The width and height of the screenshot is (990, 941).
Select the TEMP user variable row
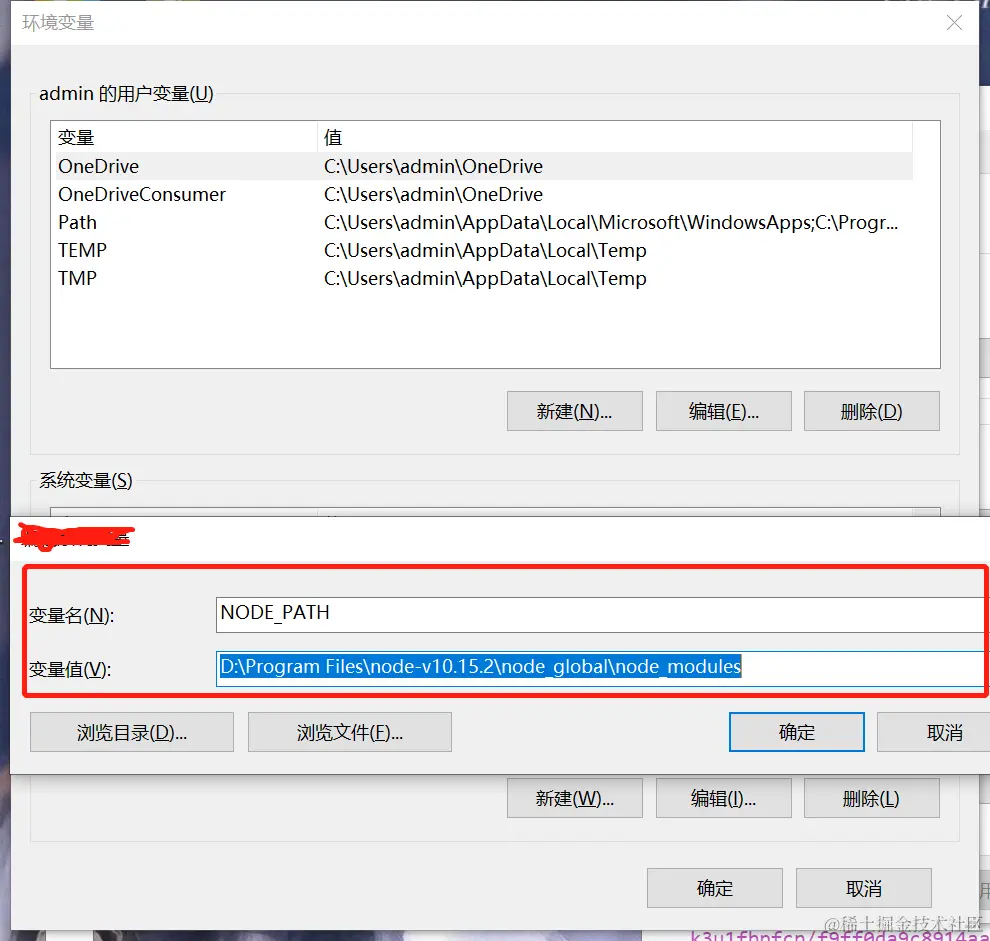pos(484,250)
